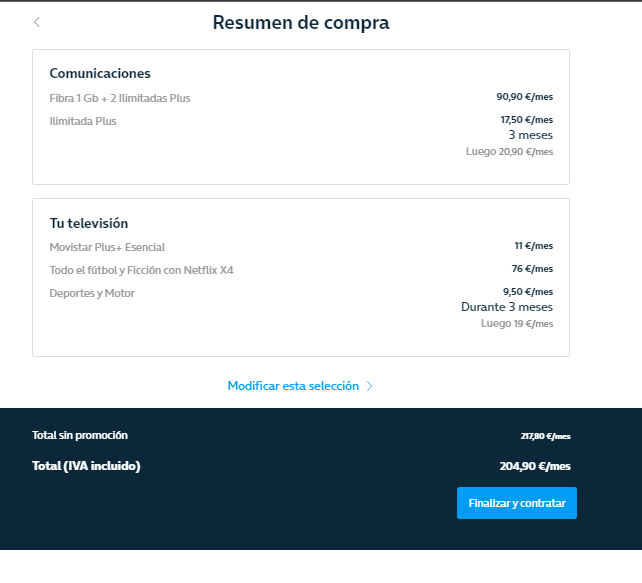642x583 pixels.
Task: Click the Comunicaciones section title
Action: 100,73
